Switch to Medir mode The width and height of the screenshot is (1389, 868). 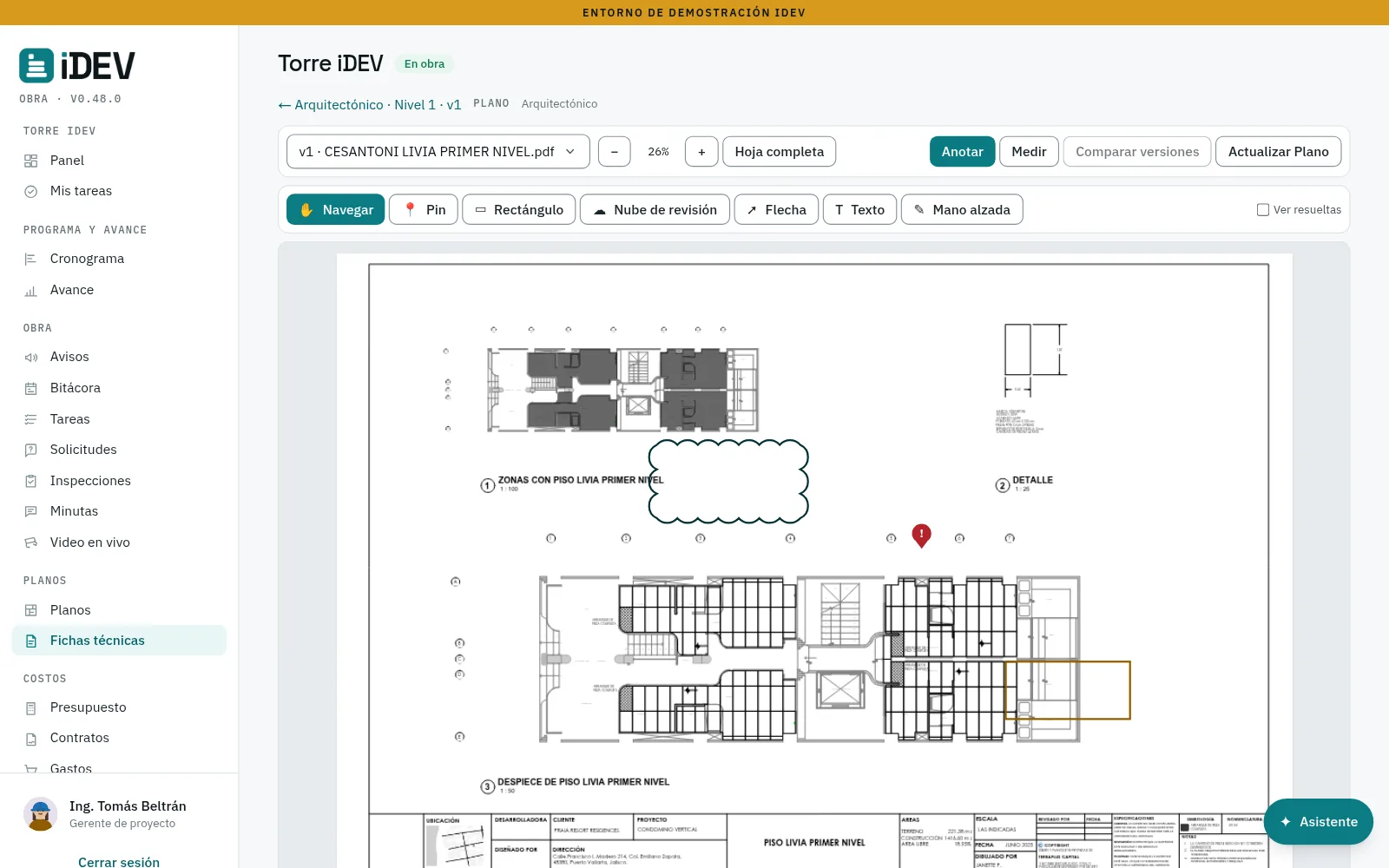coord(1029,151)
